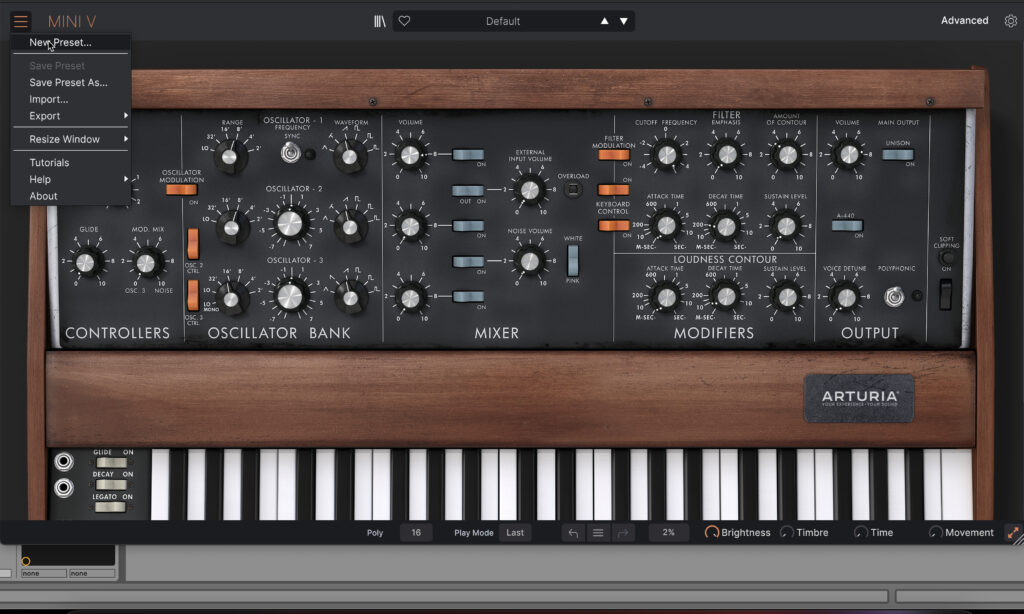This screenshot has height=614, width=1024.
Task: Select next preset with down arrow
Action: point(624,21)
